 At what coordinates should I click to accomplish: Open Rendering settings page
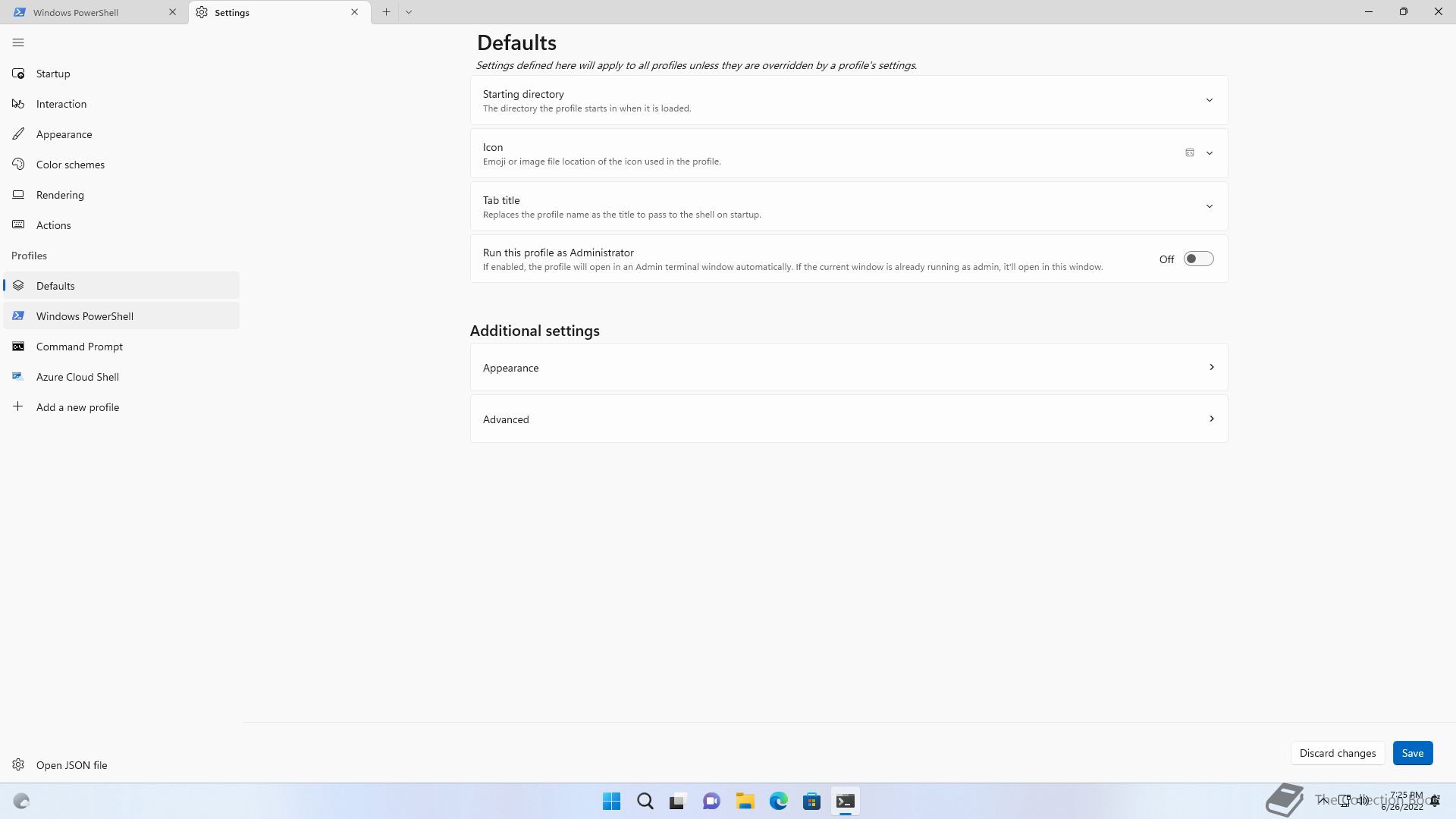click(x=121, y=195)
